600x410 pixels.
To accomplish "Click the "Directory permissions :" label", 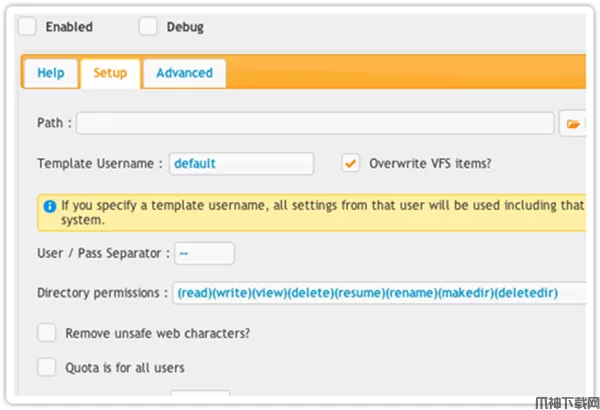I will [x=102, y=293].
